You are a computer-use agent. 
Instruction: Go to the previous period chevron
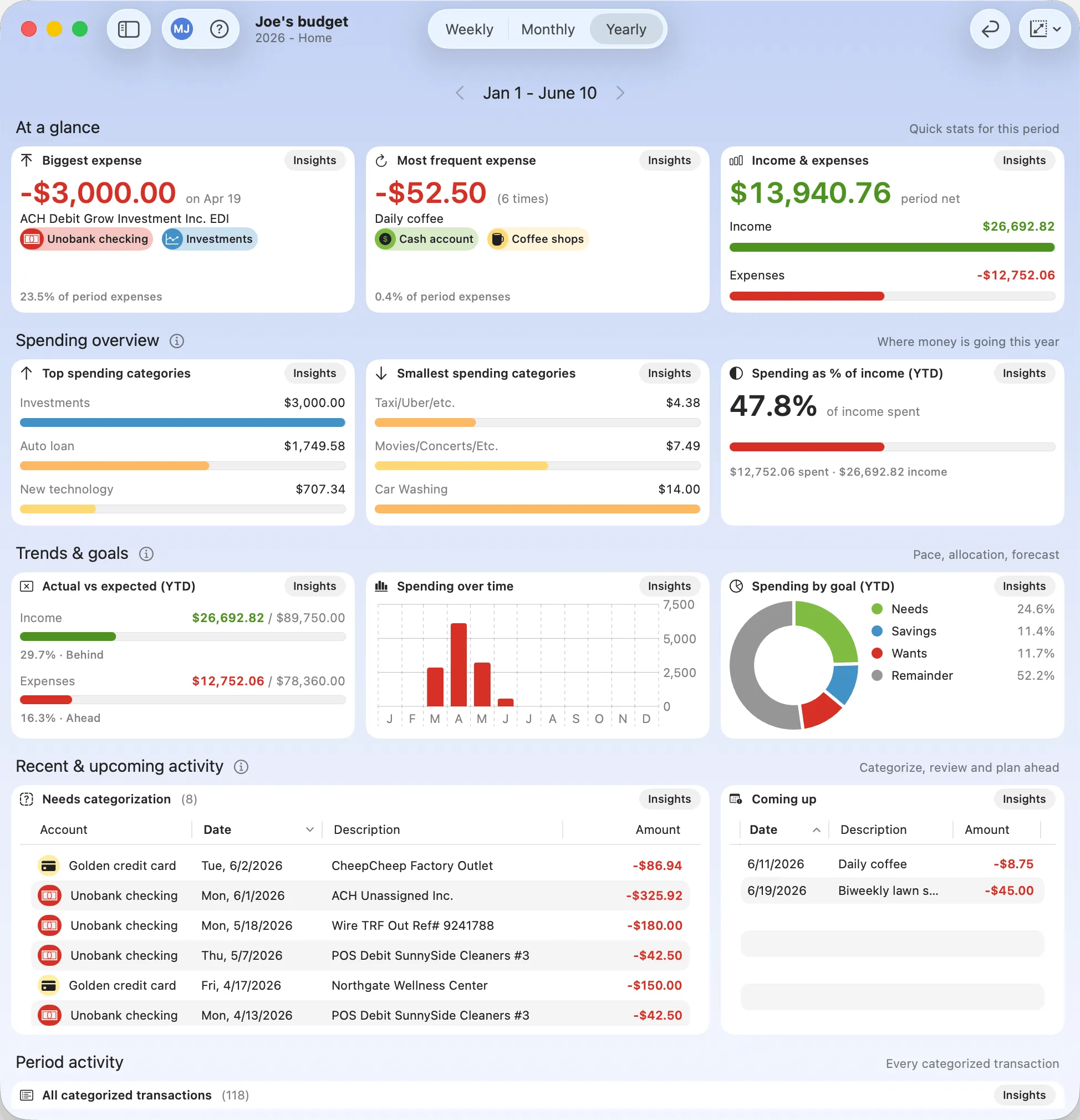click(460, 93)
